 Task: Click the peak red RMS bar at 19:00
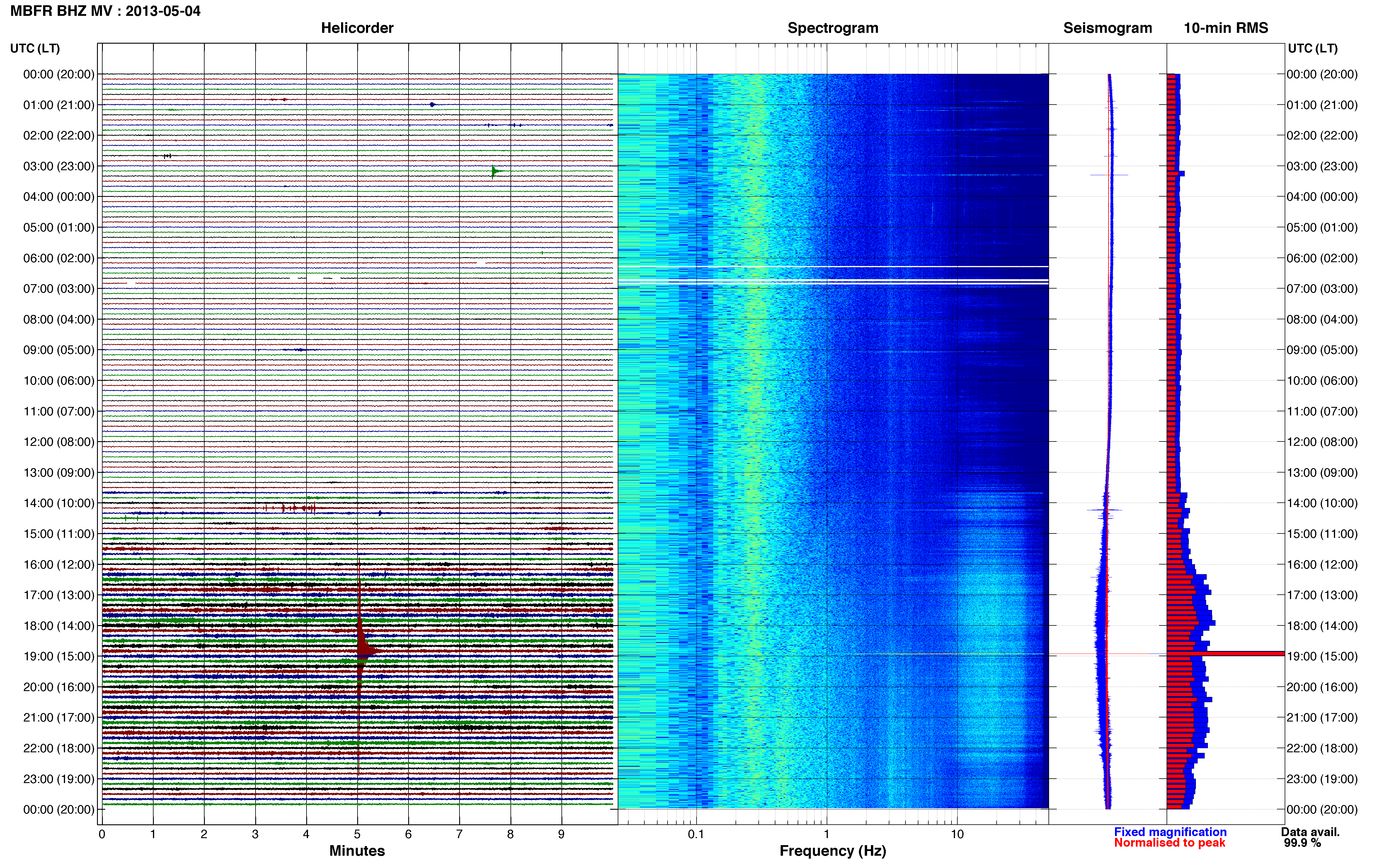tap(1225, 653)
